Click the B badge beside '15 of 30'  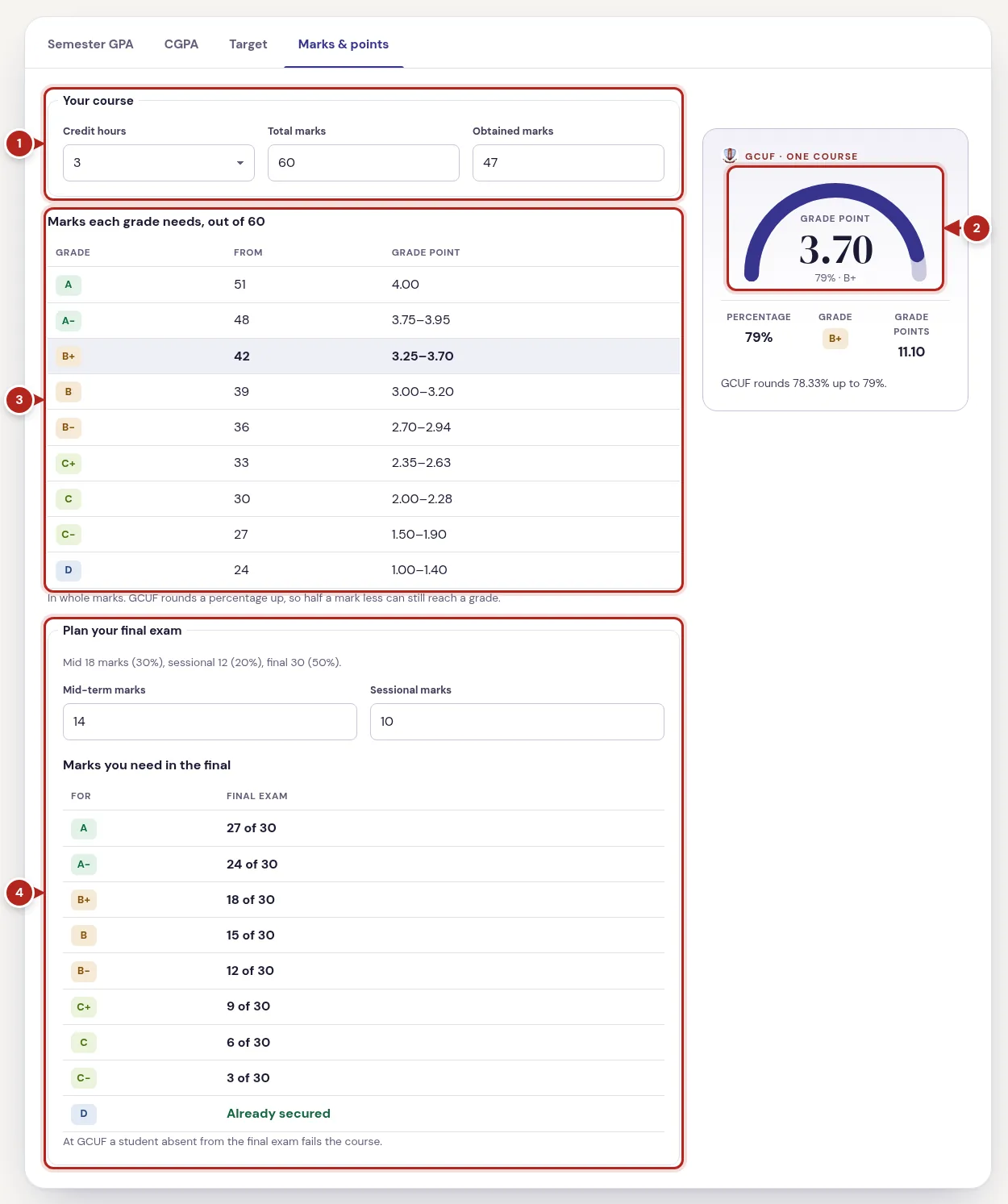tap(84, 935)
